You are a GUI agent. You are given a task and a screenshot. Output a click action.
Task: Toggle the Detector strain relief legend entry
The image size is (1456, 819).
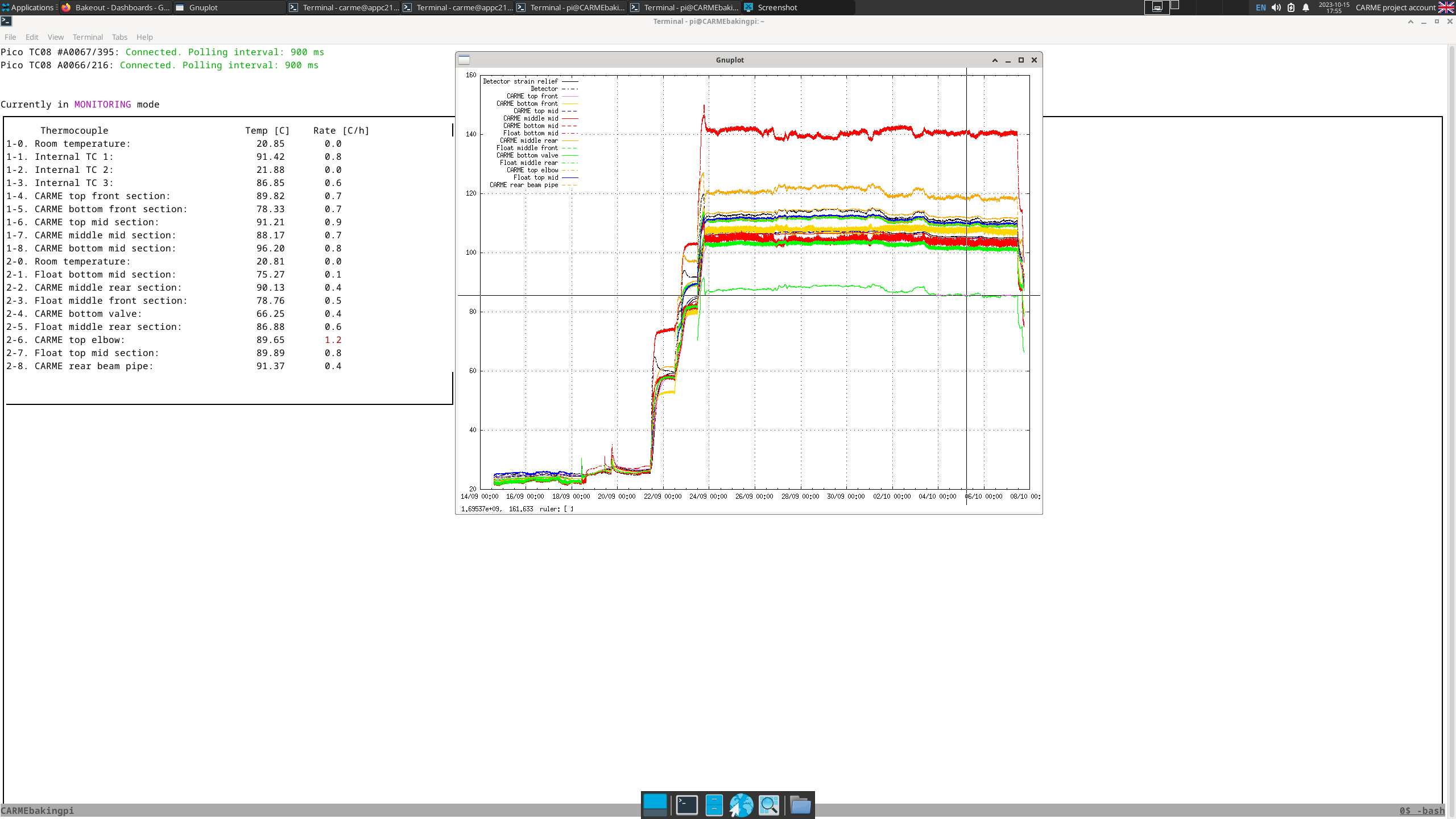(x=520, y=81)
